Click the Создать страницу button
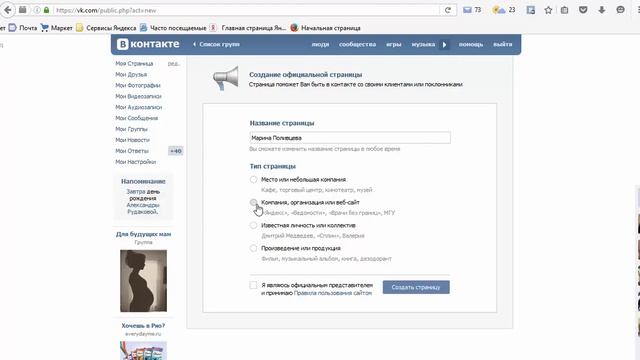This screenshot has width=640, height=360. 416,287
